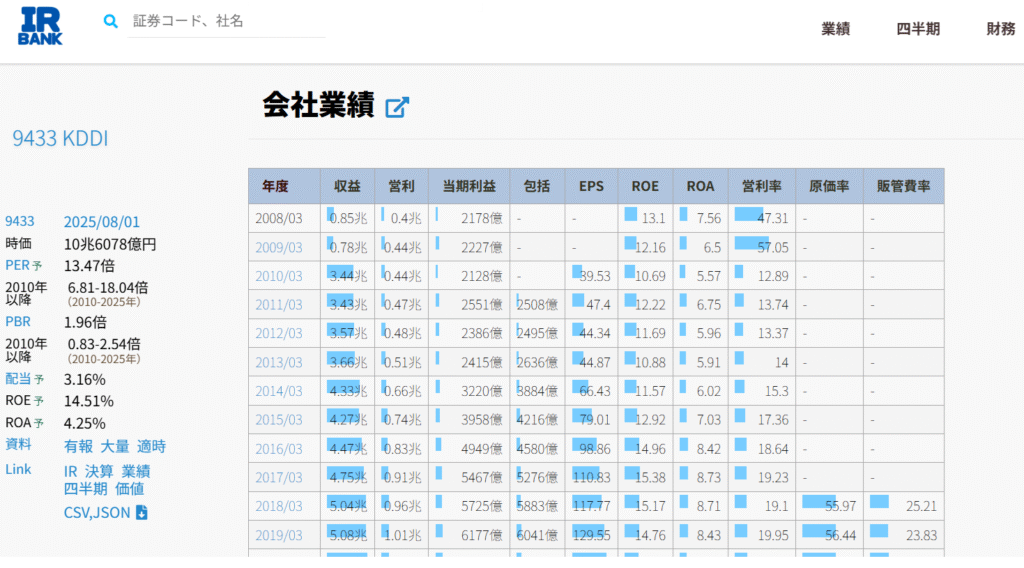
Task: Click the 25.21 SG&A ratio cell
Action: [904, 507]
